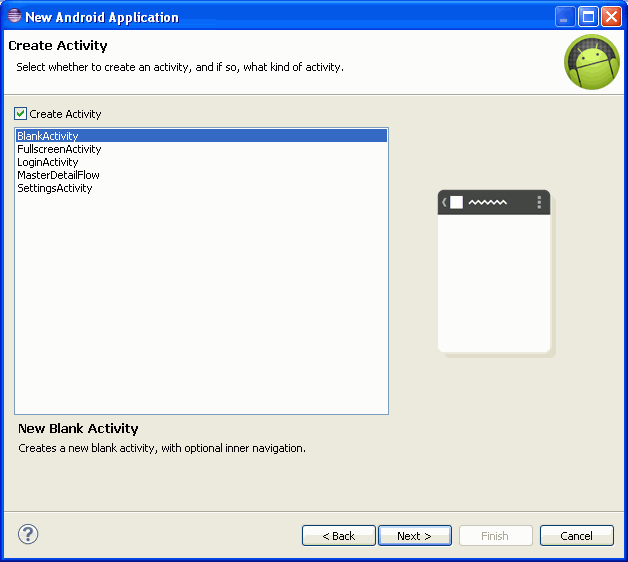
Task: Go to previous page with Back
Action: point(339,536)
